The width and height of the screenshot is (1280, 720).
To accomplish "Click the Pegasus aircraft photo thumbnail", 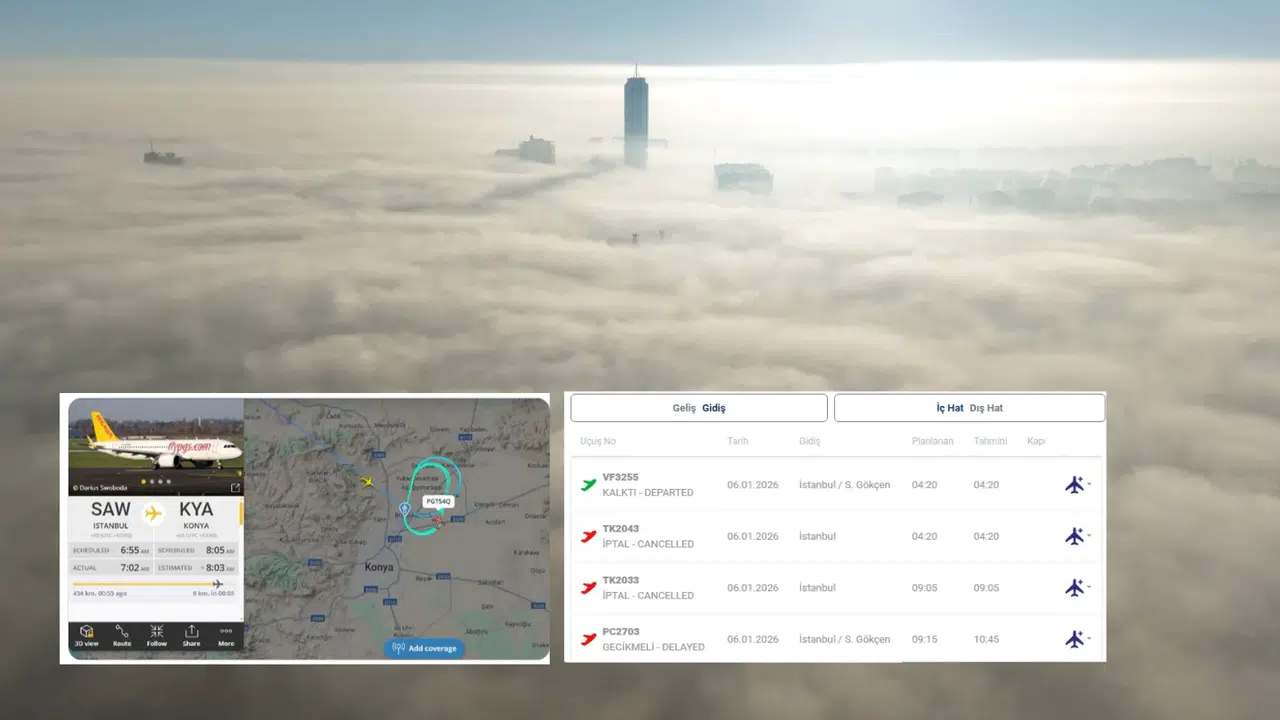I will [155, 440].
